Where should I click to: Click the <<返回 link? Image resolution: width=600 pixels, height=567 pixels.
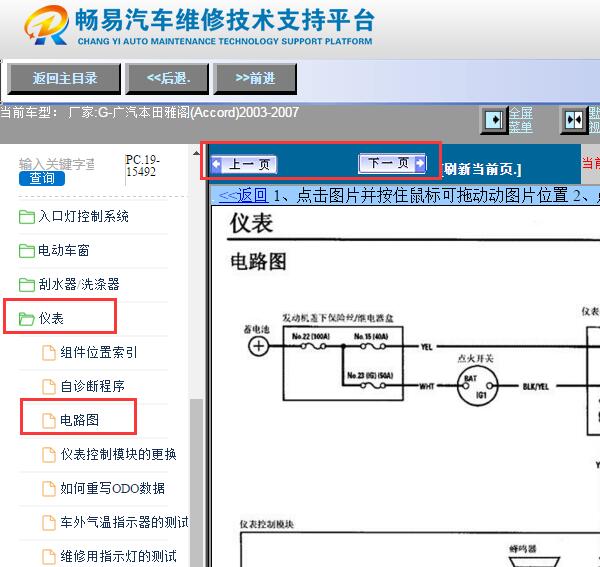pyautogui.click(x=243, y=196)
